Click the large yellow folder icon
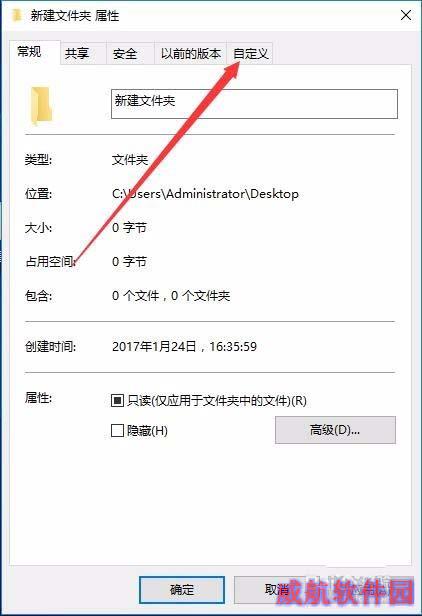Image resolution: width=422 pixels, height=616 pixels. pos(41,105)
